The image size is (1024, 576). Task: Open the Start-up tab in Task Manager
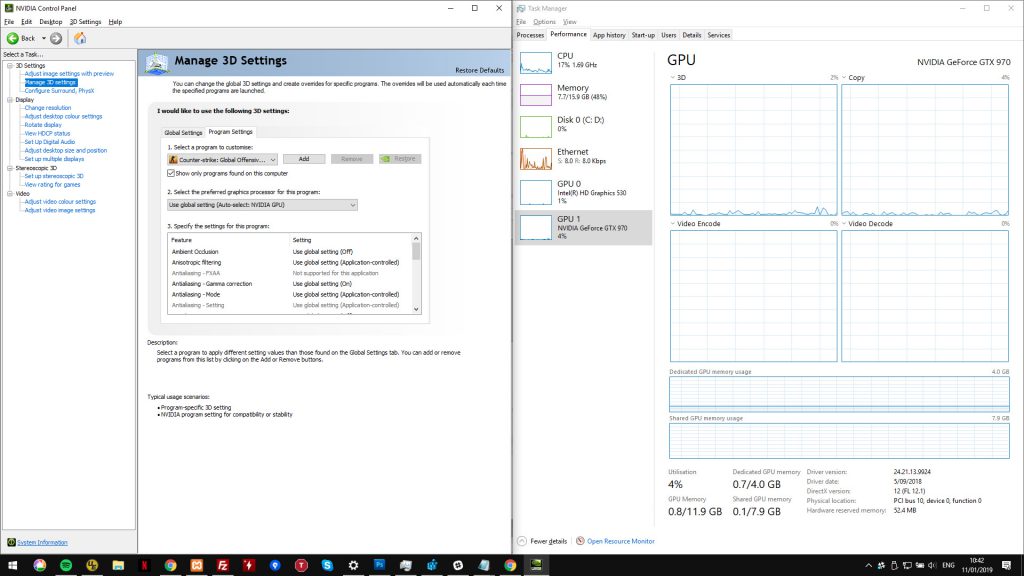pyautogui.click(x=643, y=35)
